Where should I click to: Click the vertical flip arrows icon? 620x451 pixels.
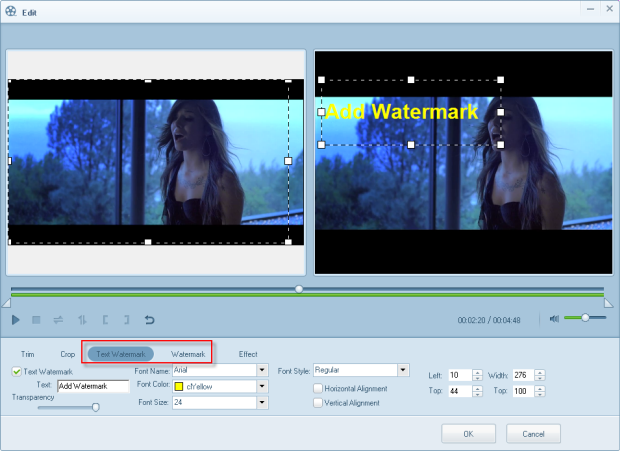coord(81,320)
